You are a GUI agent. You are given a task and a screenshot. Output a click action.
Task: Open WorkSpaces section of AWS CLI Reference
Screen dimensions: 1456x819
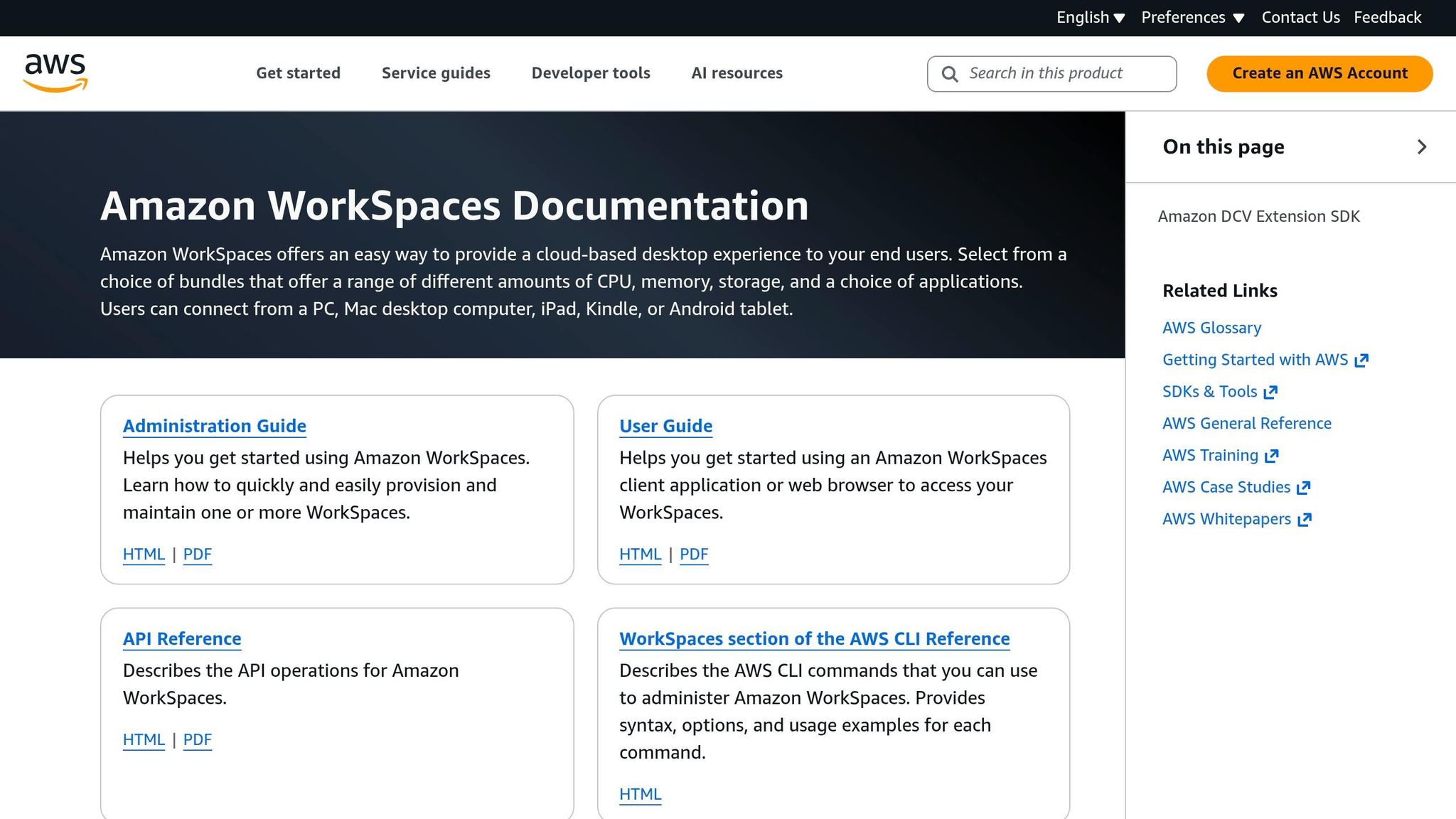coord(815,638)
